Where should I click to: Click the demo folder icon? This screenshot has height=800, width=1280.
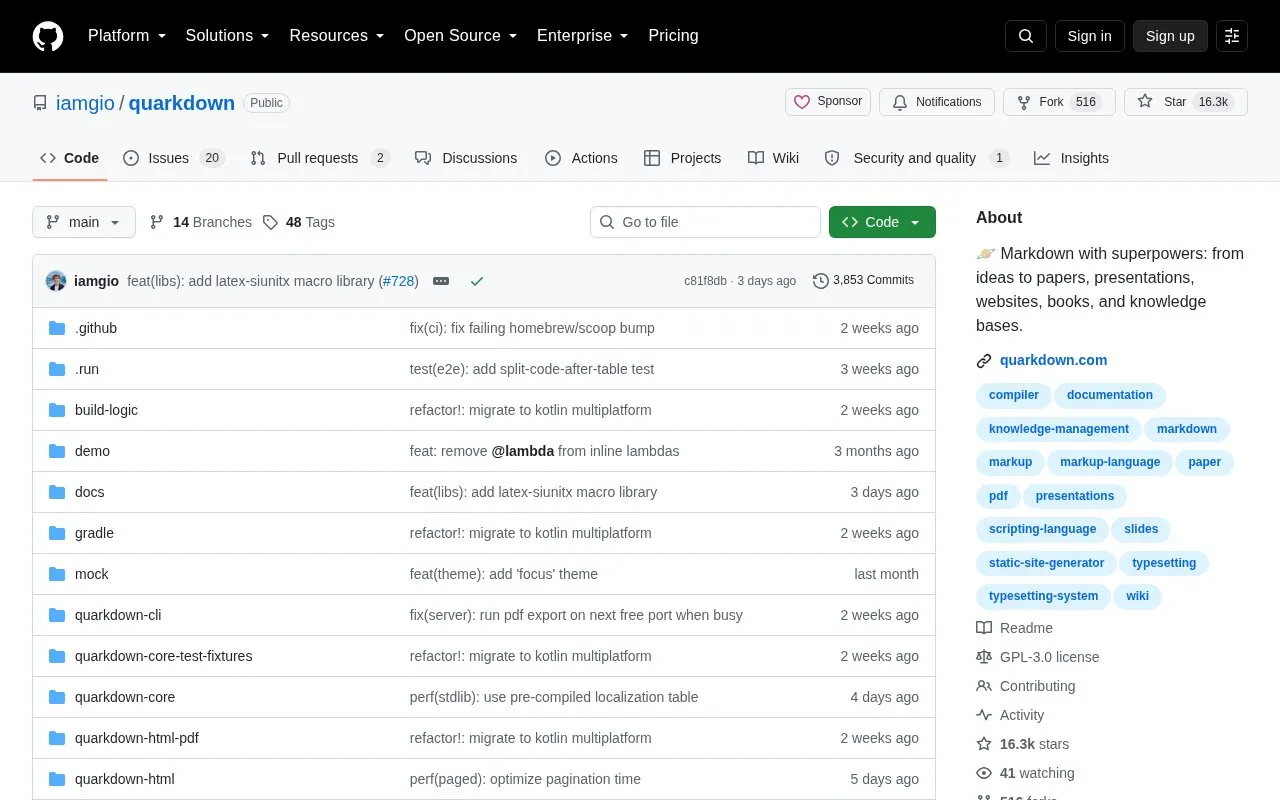coord(57,451)
